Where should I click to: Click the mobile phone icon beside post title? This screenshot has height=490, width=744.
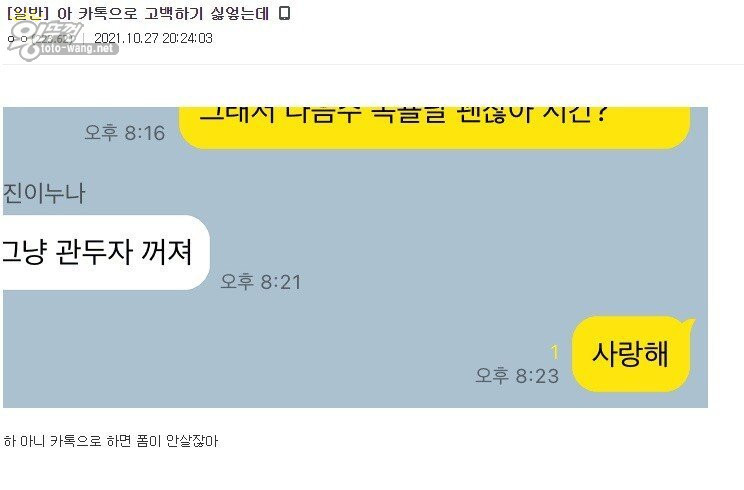pos(284,13)
